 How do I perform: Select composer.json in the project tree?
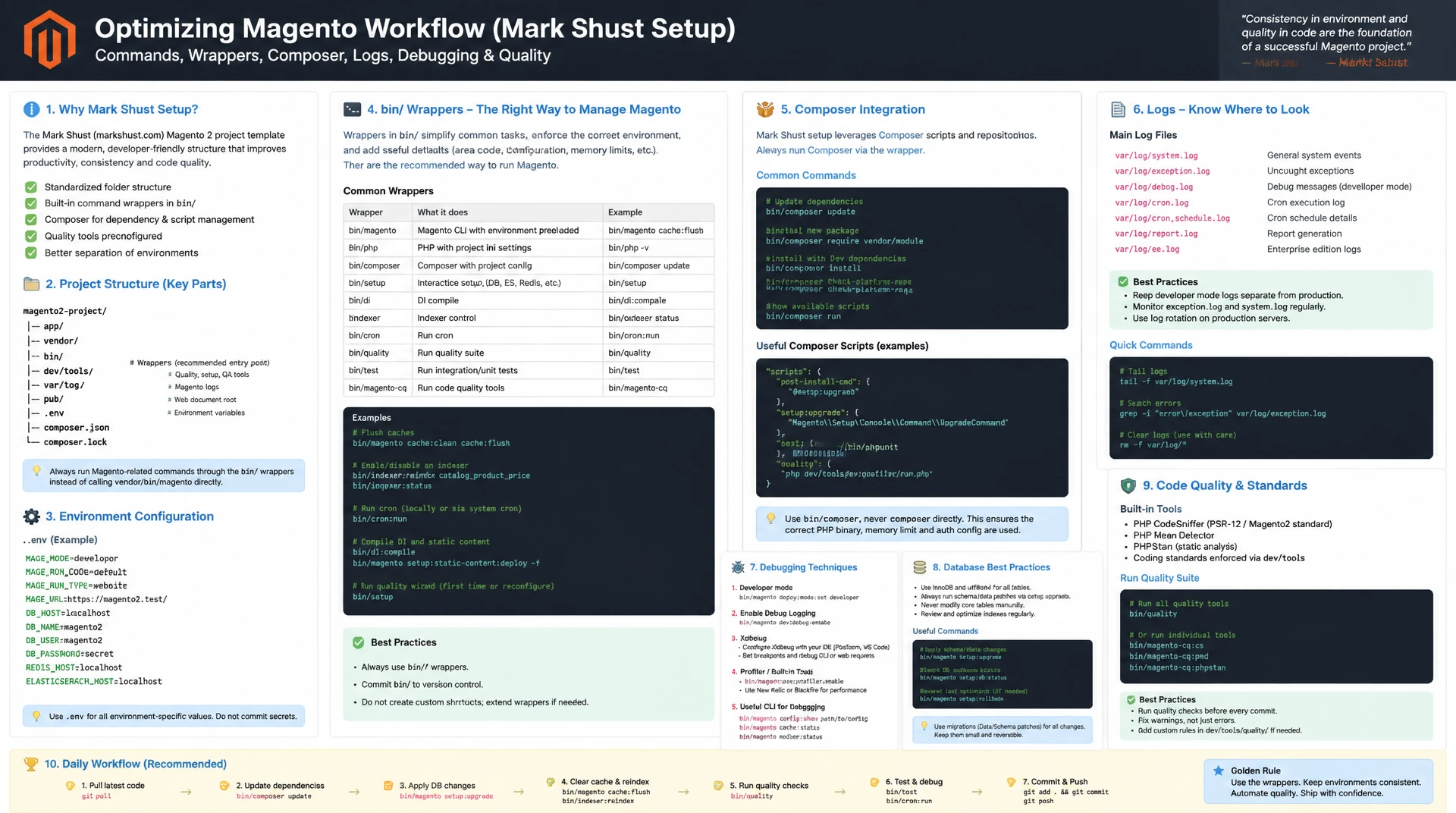77,428
